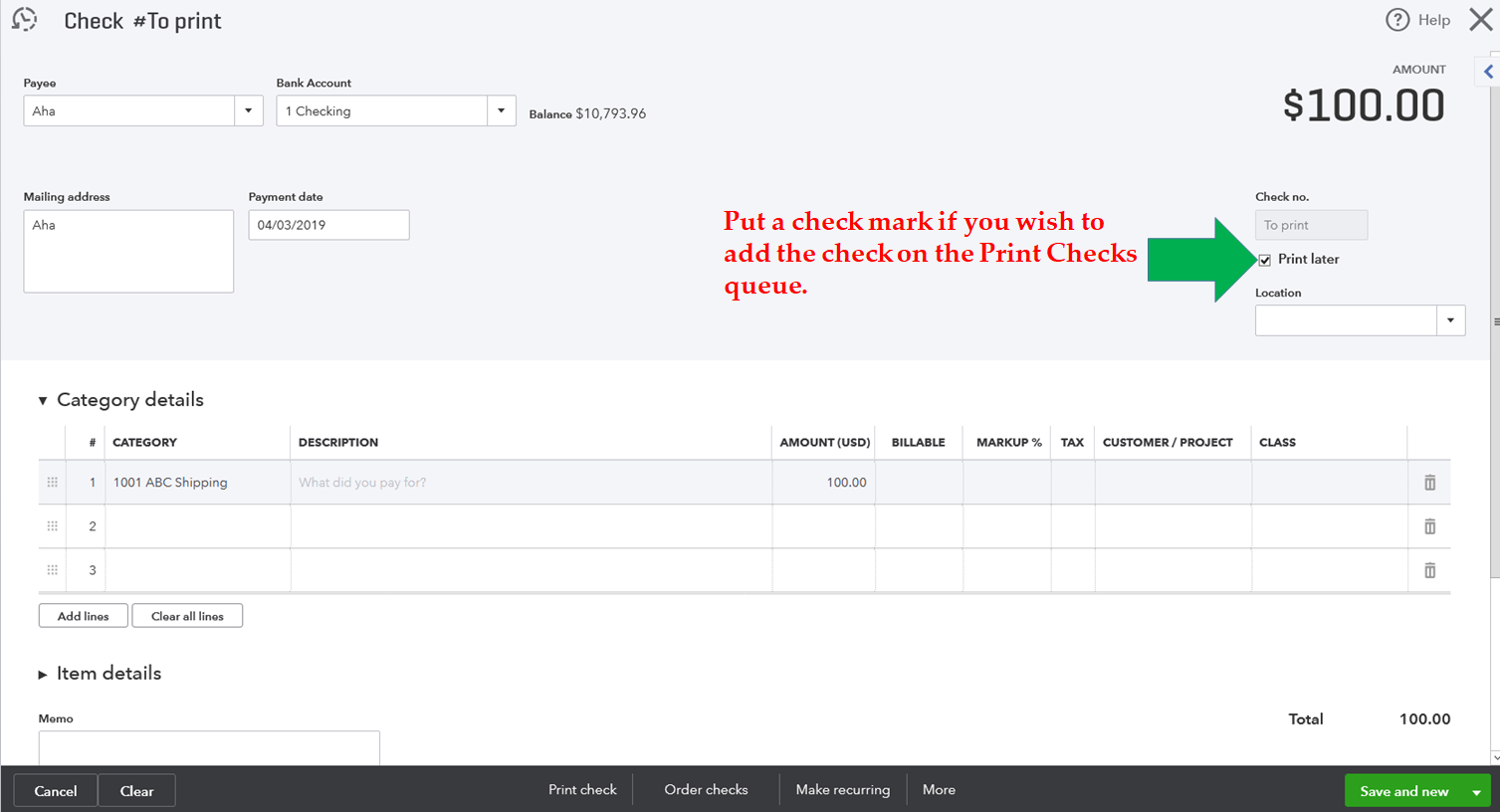Expand the right side panel arrow

pyautogui.click(x=1488, y=72)
